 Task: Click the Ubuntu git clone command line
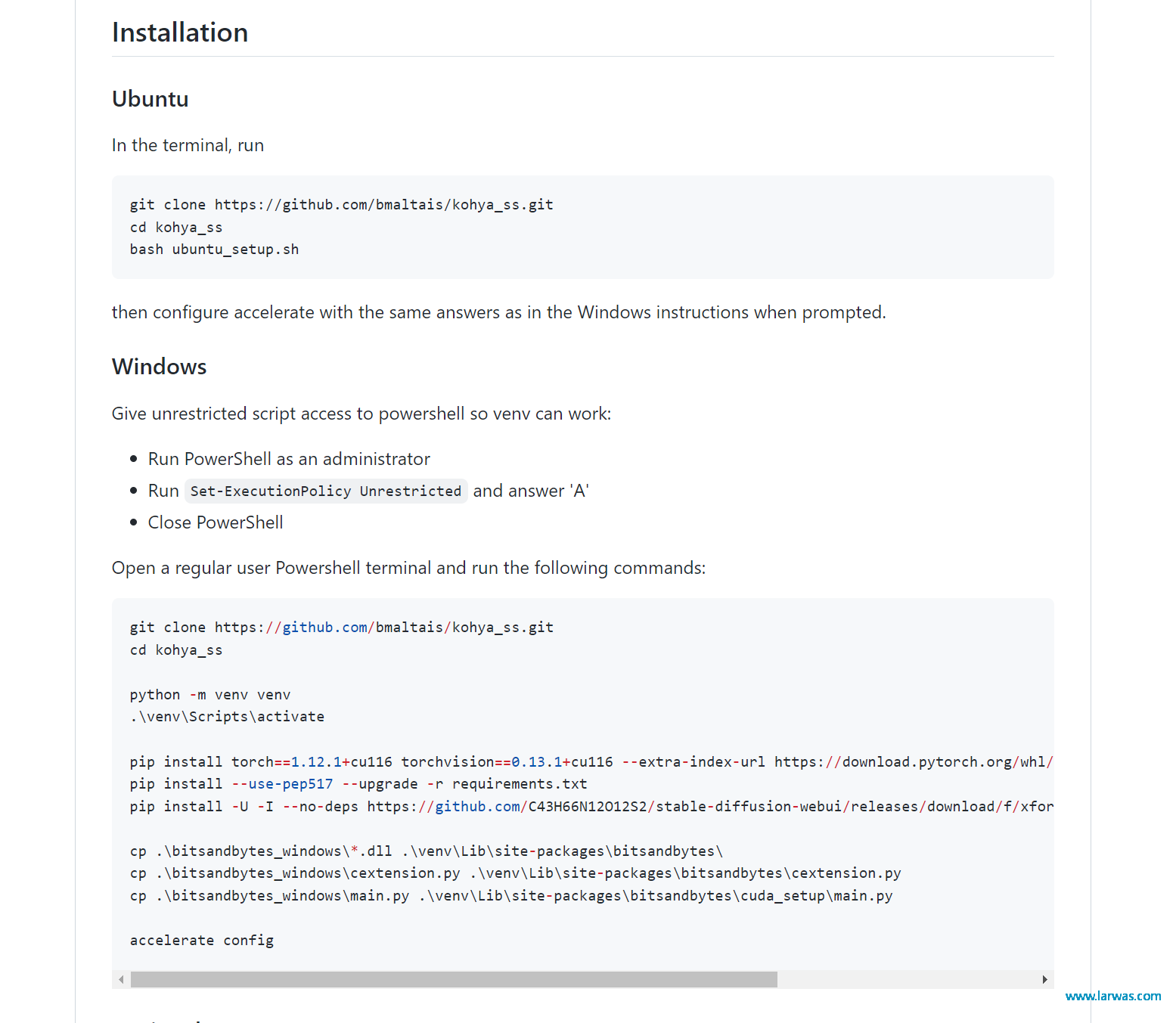[x=341, y=205]
